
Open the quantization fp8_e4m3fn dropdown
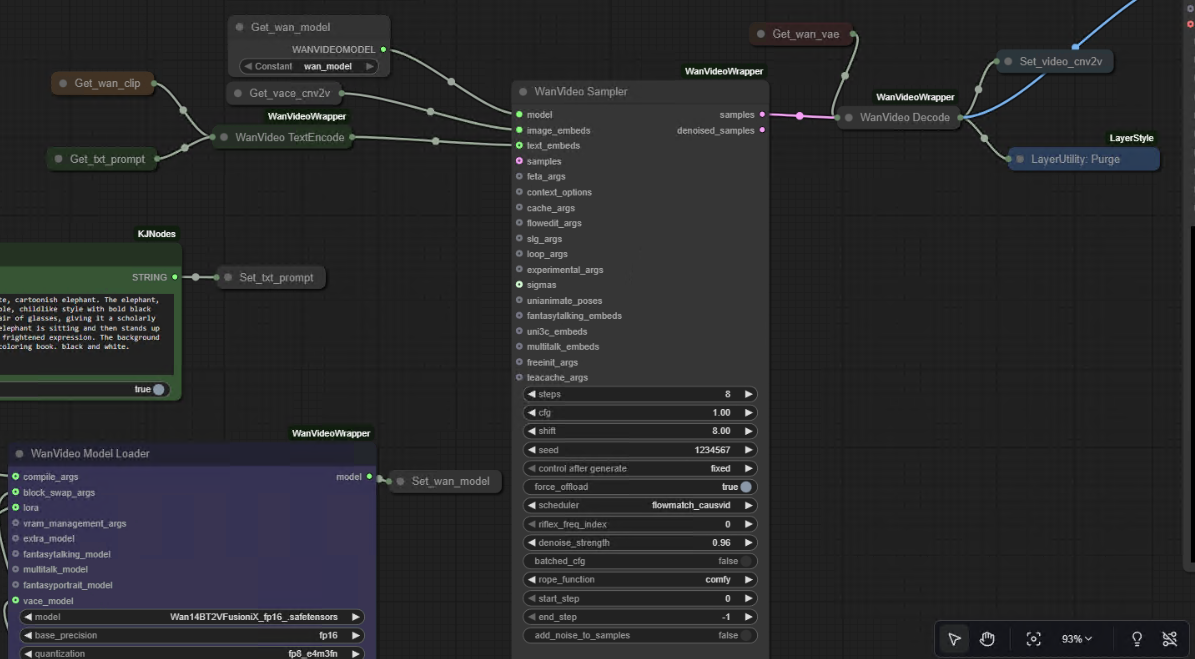pos(191,654)
